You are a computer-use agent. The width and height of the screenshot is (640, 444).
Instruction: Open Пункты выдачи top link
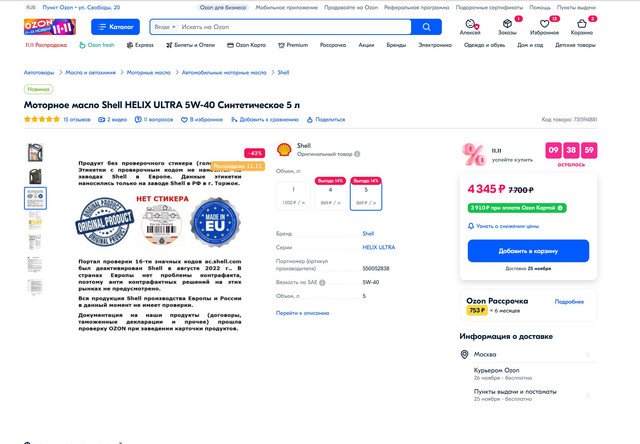(x=576, y=7)
